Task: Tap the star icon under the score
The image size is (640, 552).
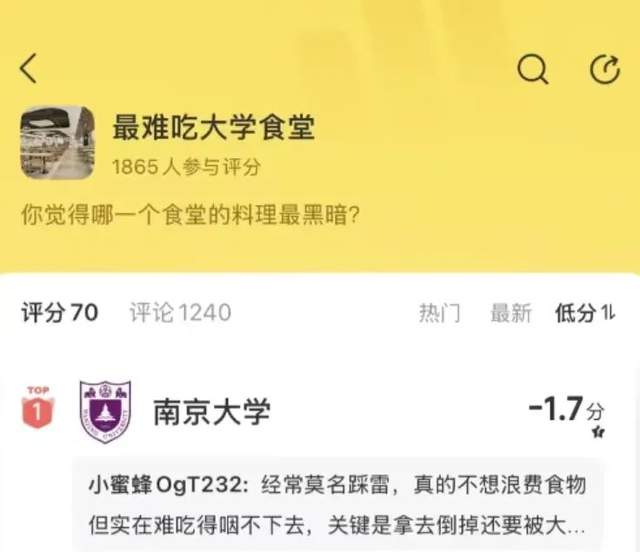Action: 599,432
